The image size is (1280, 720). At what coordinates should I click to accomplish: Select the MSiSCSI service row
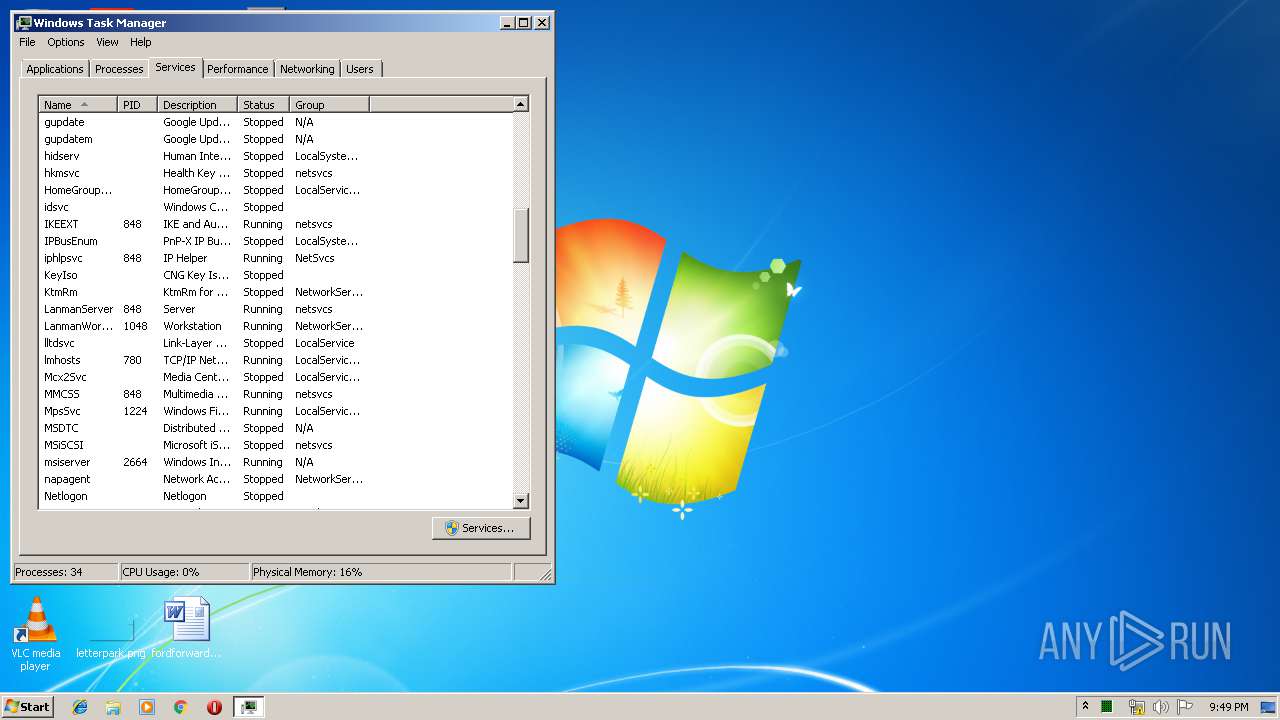click(275, 445)
